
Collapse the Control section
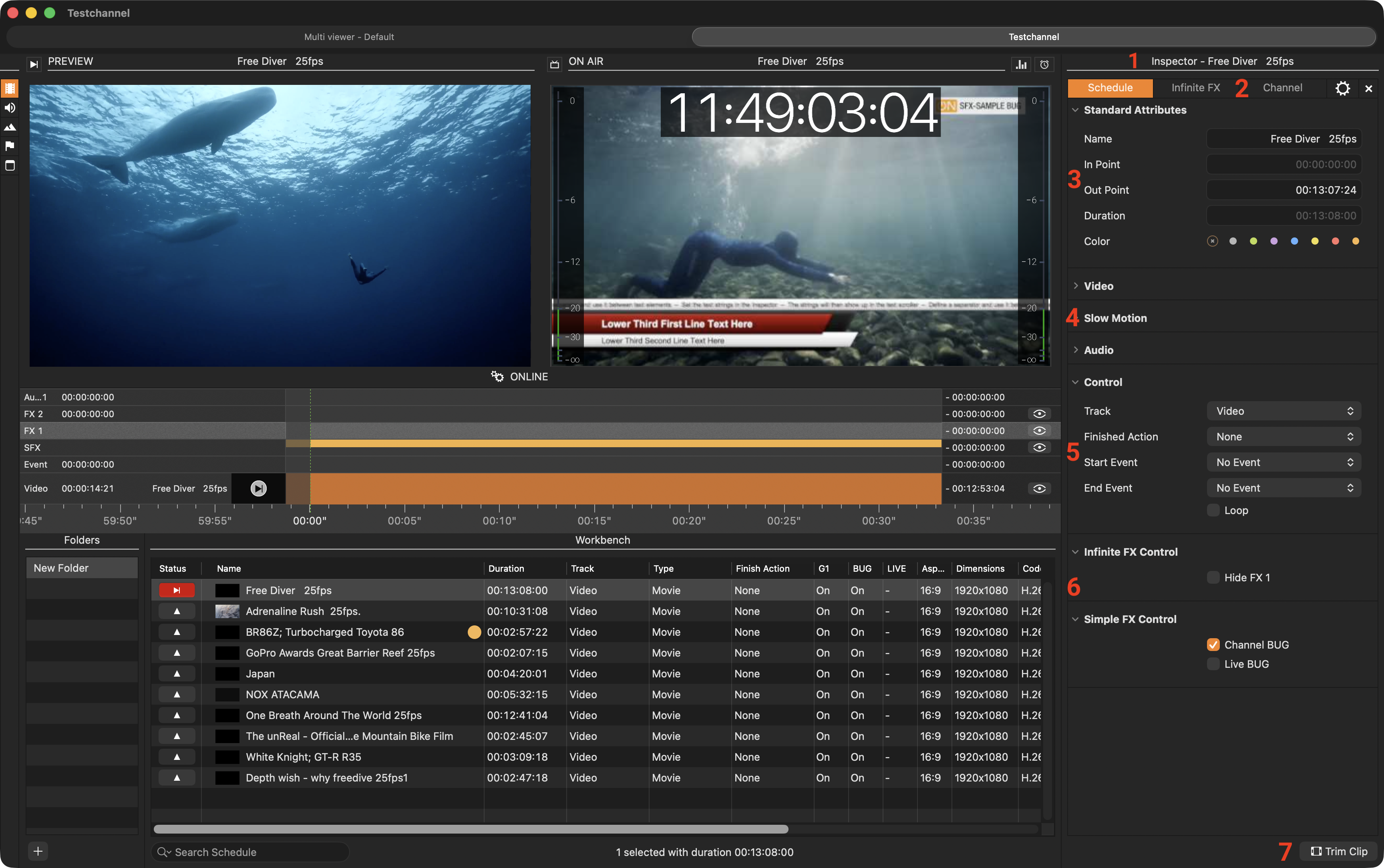pyautogui.click(x=1076, y=382)
